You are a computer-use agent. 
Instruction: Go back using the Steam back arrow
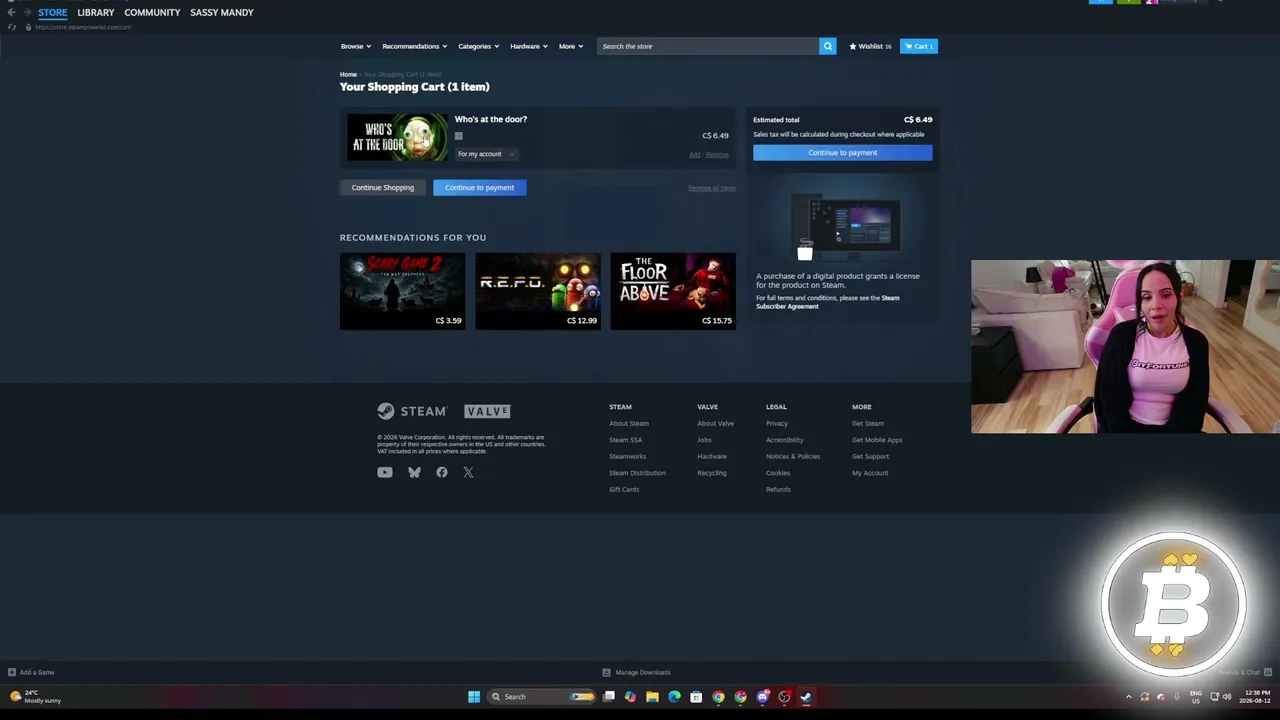tap(11, 12)
